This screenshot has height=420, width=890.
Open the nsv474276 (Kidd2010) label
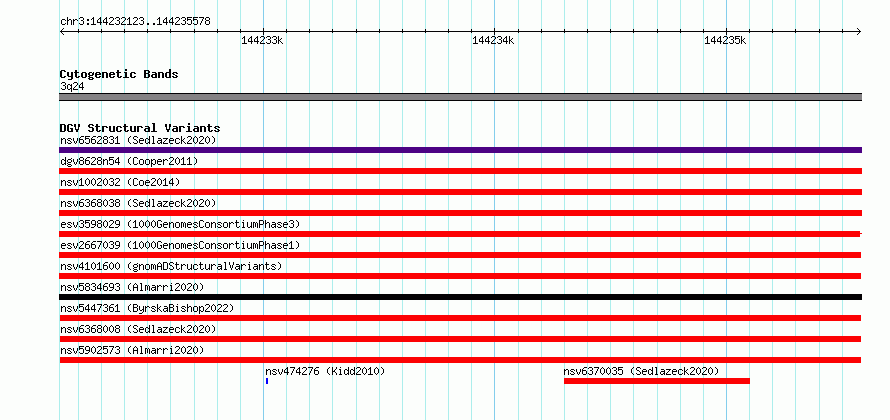tap(325, 371)
